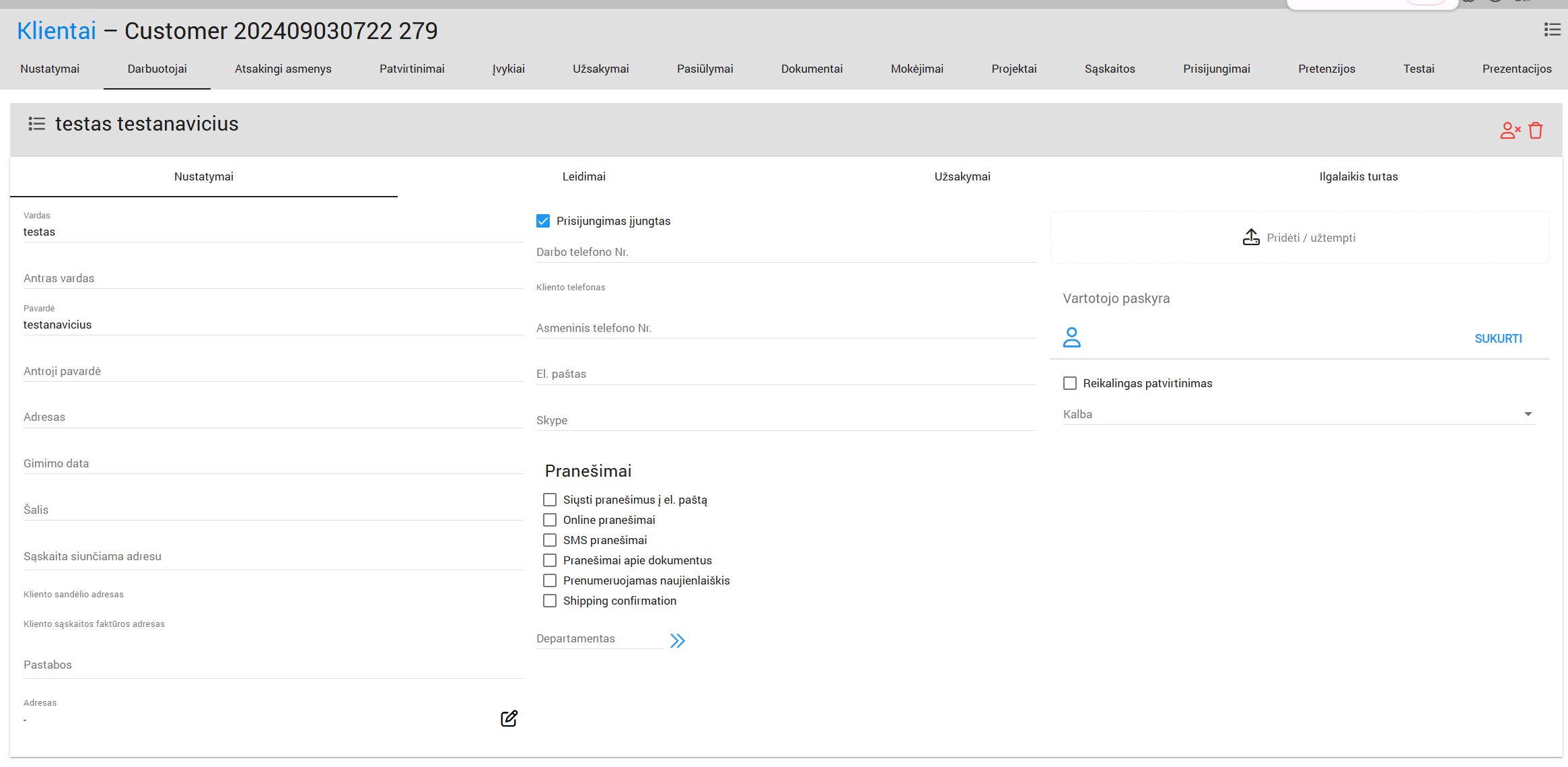The width and height of the screenshot is (1568, 767).
Task: Open the Šalis country field
Action: point(273,510)
